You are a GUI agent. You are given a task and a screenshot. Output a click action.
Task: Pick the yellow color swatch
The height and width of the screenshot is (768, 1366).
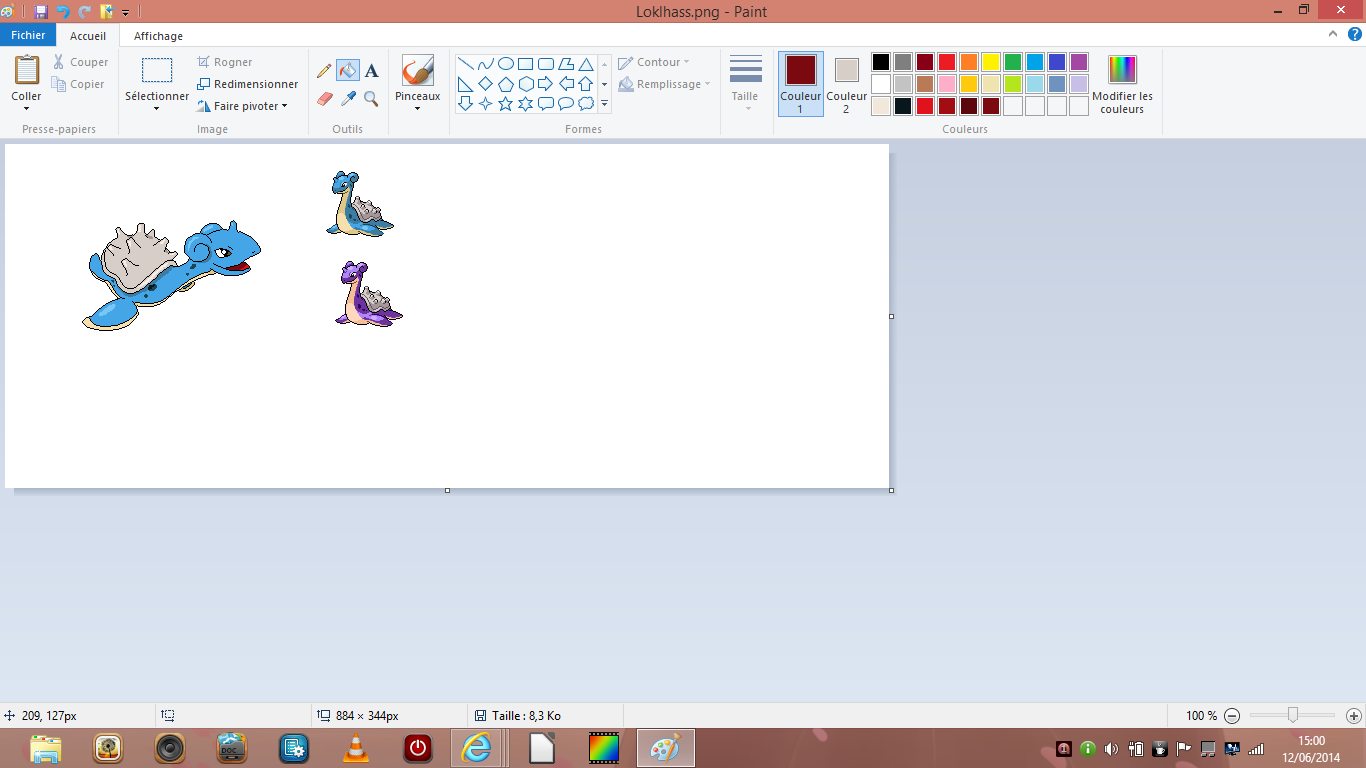coord(991,62)
